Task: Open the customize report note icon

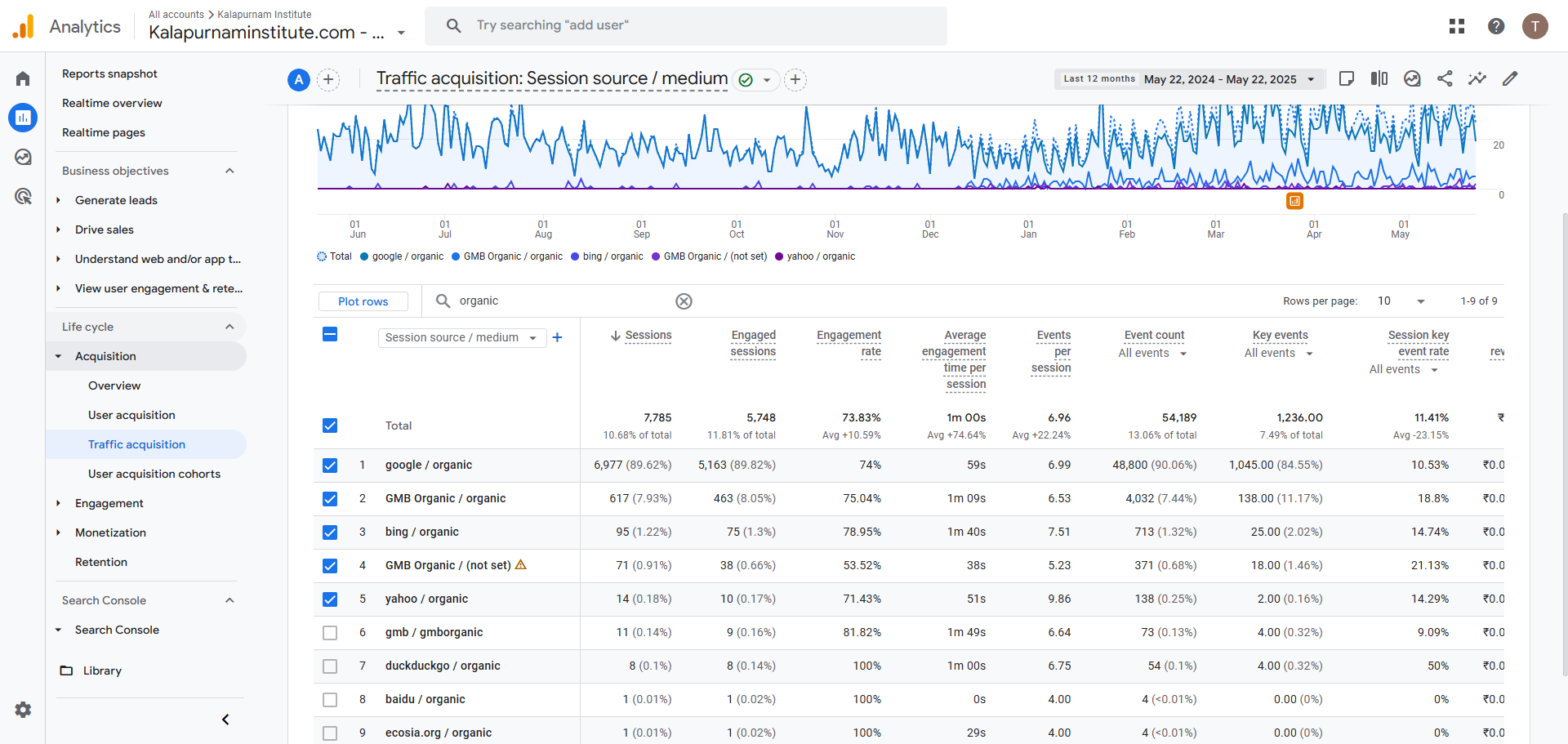Action: [x=1347, y=78]
